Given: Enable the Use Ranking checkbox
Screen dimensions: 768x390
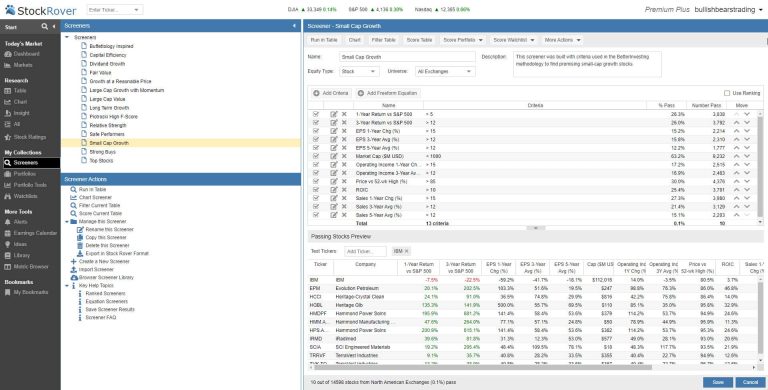Looking at the screenshot, I should point(727,93).
